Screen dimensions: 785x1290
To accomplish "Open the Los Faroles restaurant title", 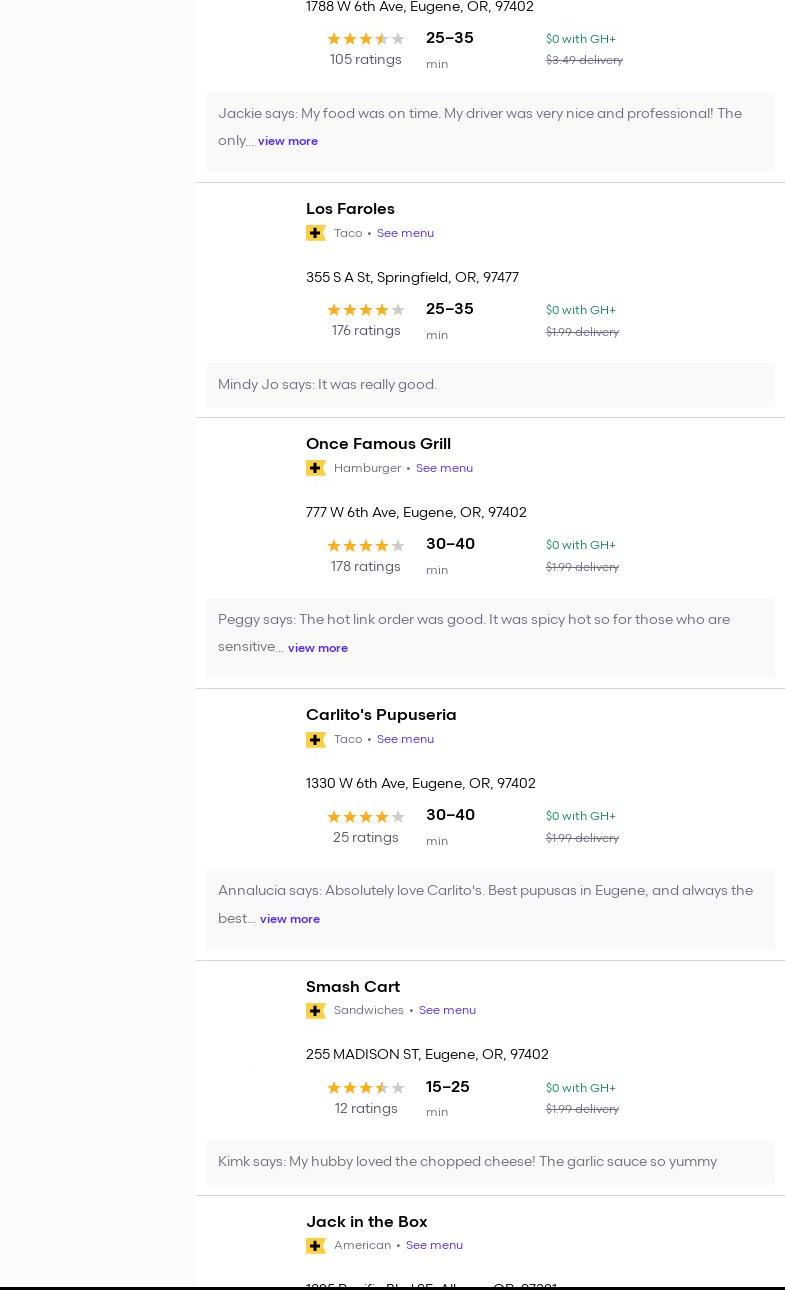I will coord(350,209).
